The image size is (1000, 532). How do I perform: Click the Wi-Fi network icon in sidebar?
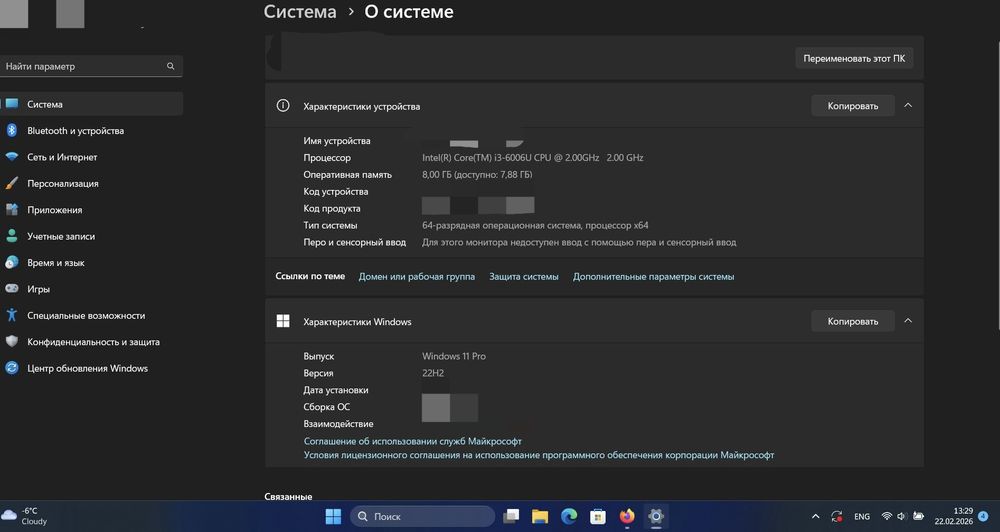[11, 157]
